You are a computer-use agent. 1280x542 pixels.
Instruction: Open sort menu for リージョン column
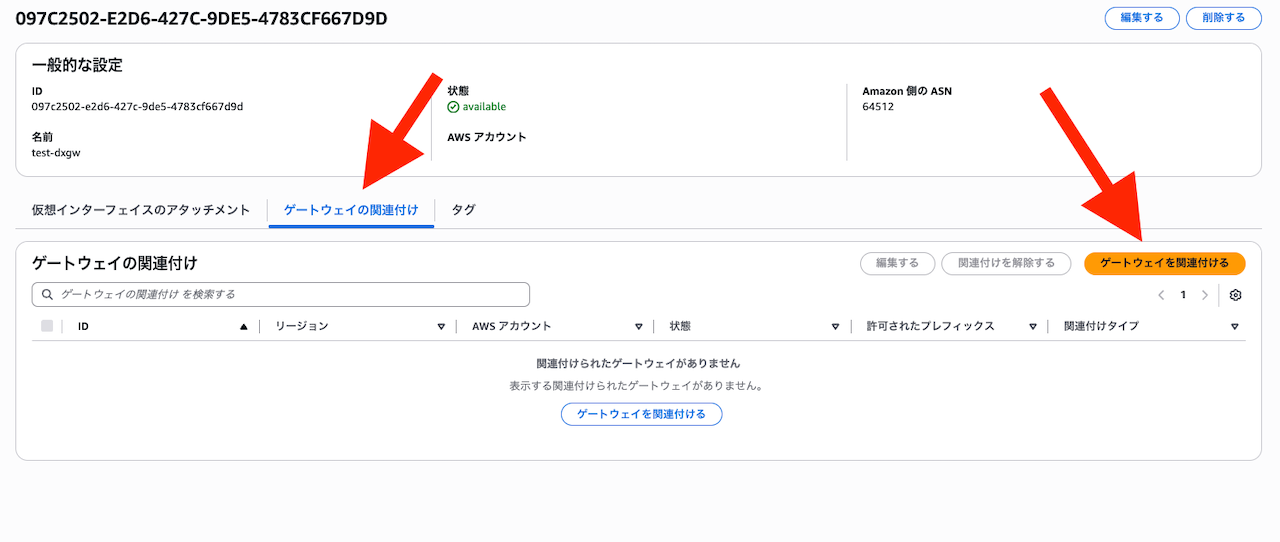[441, 327]
